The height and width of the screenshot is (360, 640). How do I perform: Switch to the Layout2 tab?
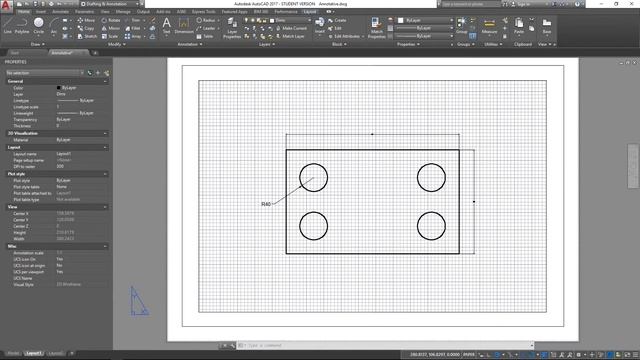(x=55, y=353)
